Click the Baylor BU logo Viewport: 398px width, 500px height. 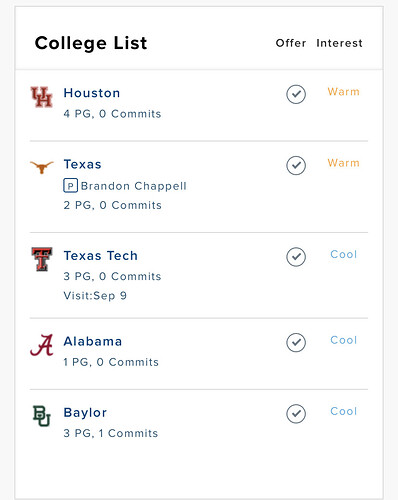42,416
